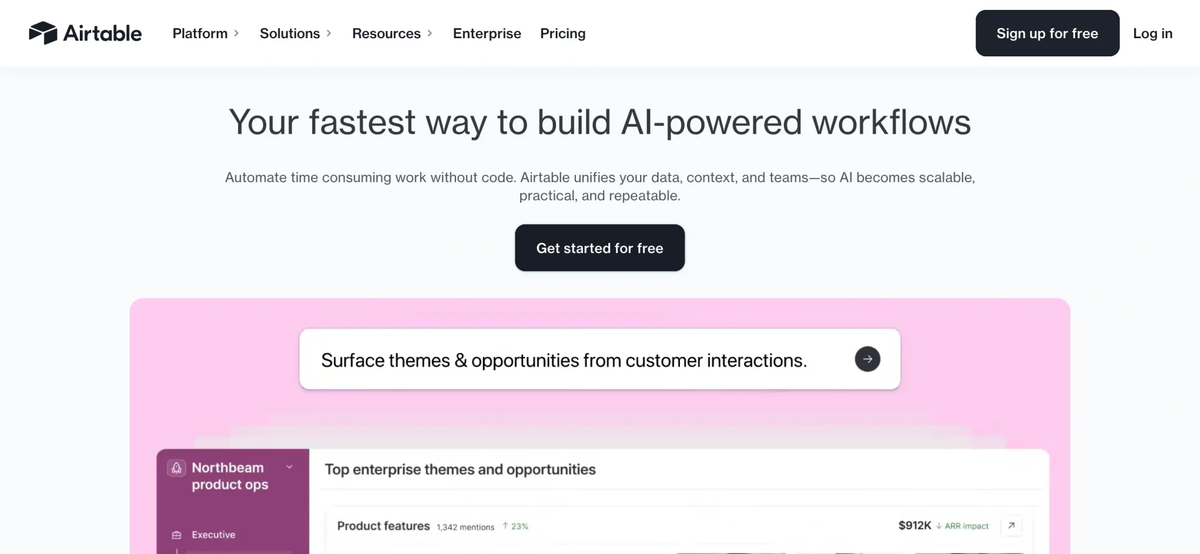Expand the Solutions menu
This screenshot has width=1200, height=554.
(x=295, y=33)
